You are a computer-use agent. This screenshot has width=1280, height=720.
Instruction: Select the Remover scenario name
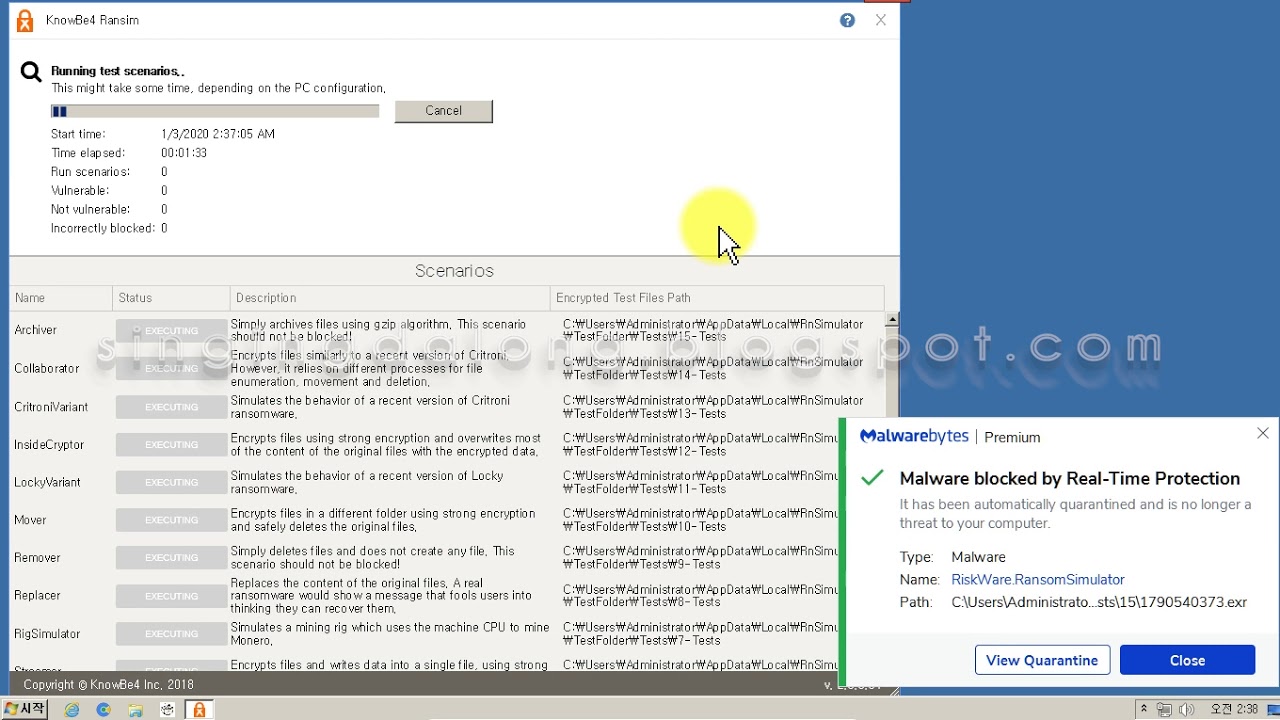click(37, 558)
